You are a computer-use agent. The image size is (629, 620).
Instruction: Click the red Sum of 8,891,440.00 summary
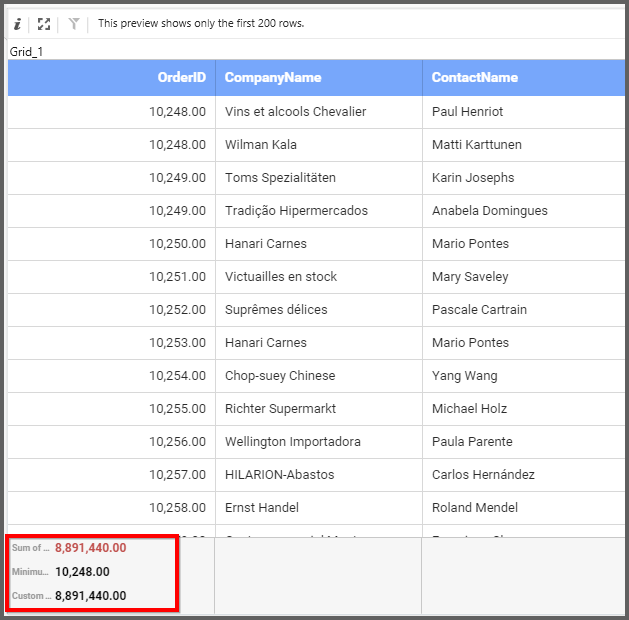90,548
